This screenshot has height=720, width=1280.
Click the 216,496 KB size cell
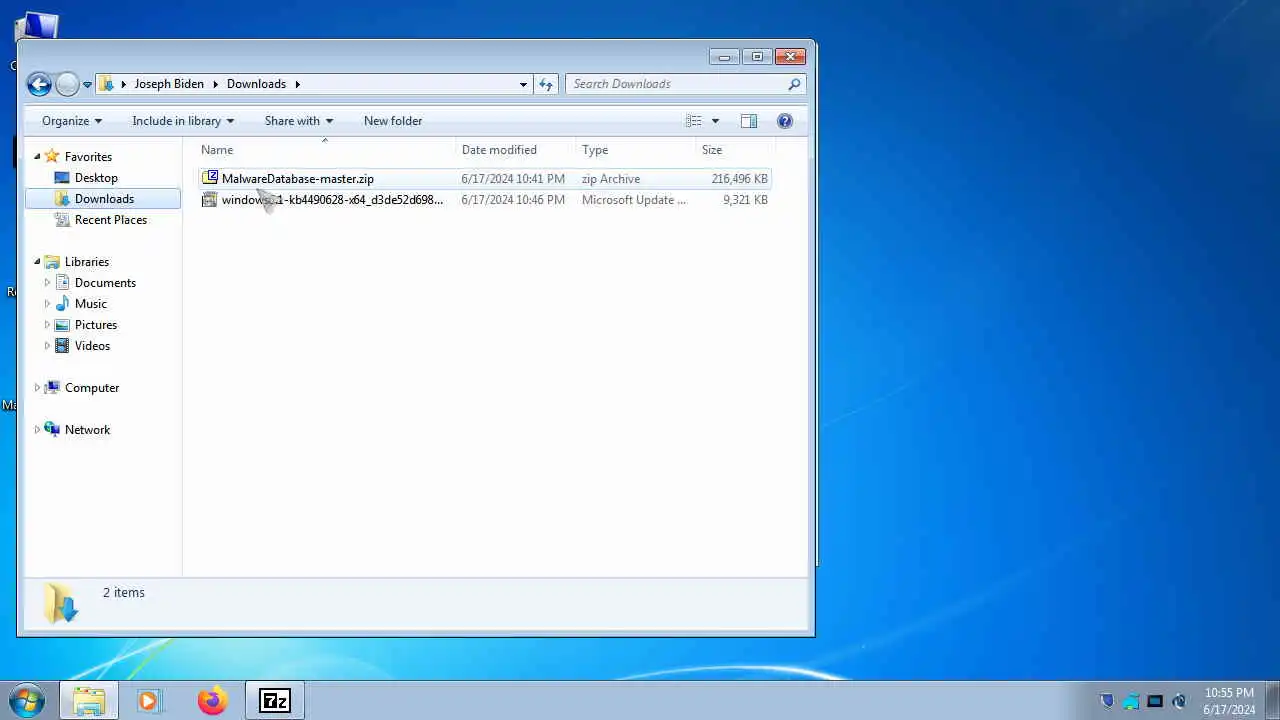[739, 179]
